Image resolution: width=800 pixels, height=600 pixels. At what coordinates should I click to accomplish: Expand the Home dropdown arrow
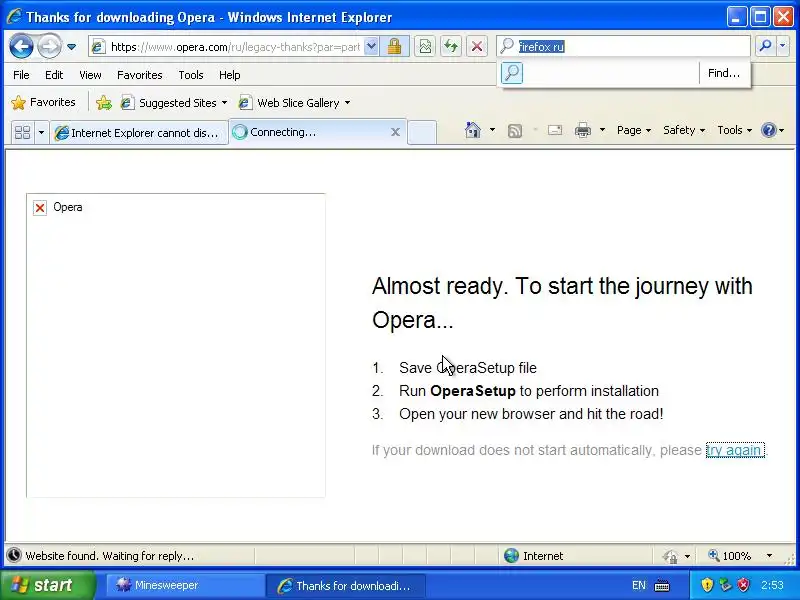pos(492,130)
